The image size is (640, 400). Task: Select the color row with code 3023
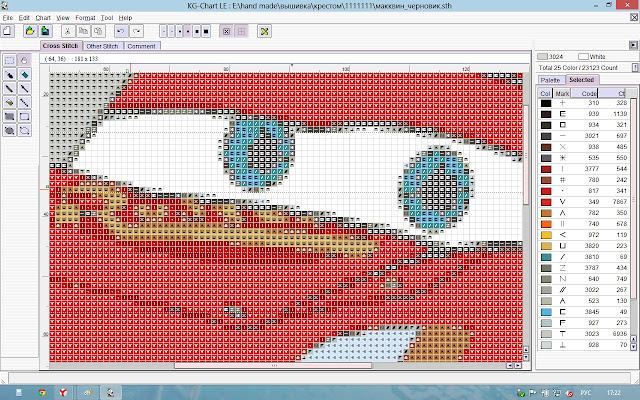584,334
